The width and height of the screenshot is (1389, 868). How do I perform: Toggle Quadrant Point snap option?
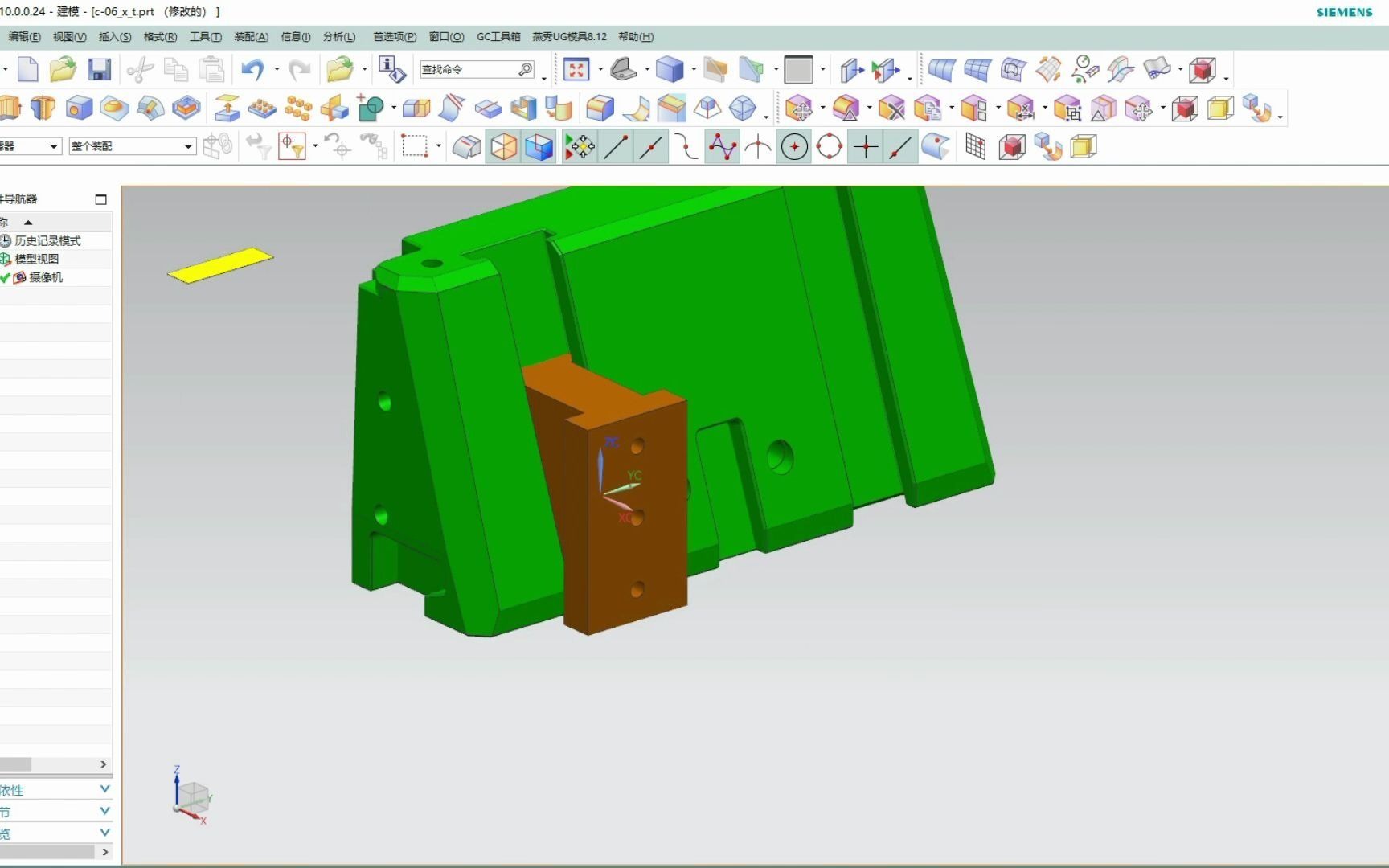830,147
